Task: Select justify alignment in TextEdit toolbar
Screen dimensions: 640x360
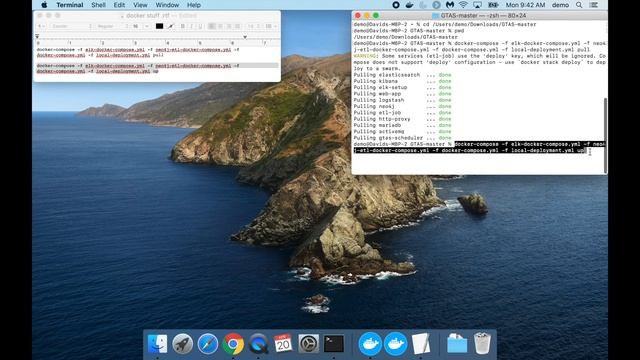Action: [x=238, y=26]
